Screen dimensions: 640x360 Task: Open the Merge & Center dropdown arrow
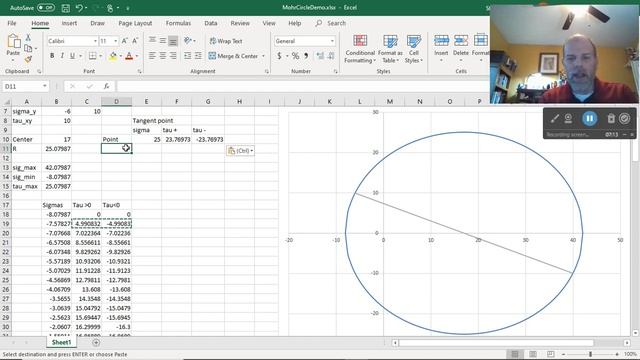pos(263,56)
